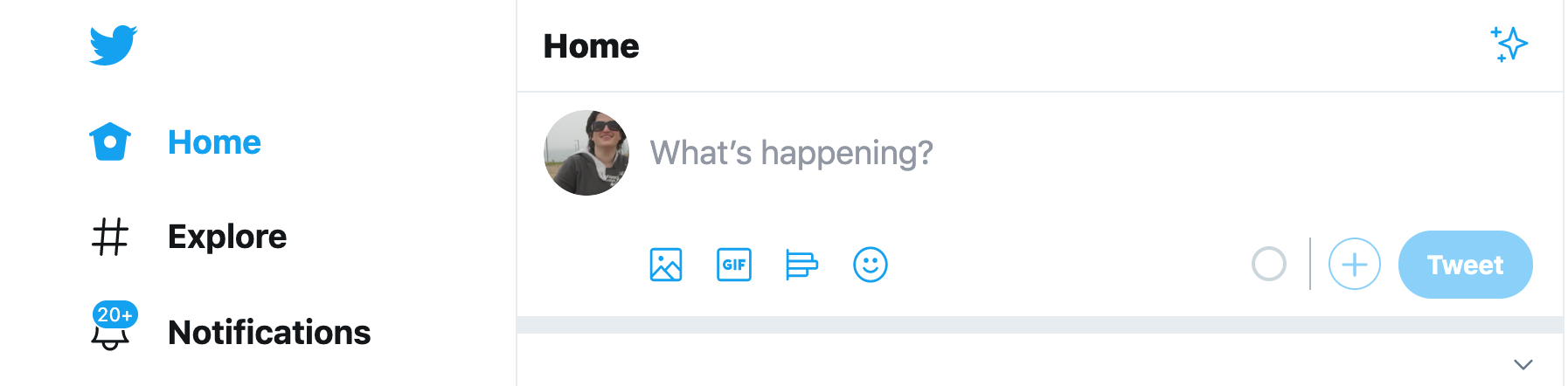Focus the "What's happening?" text field

click(x=791, y=153)
